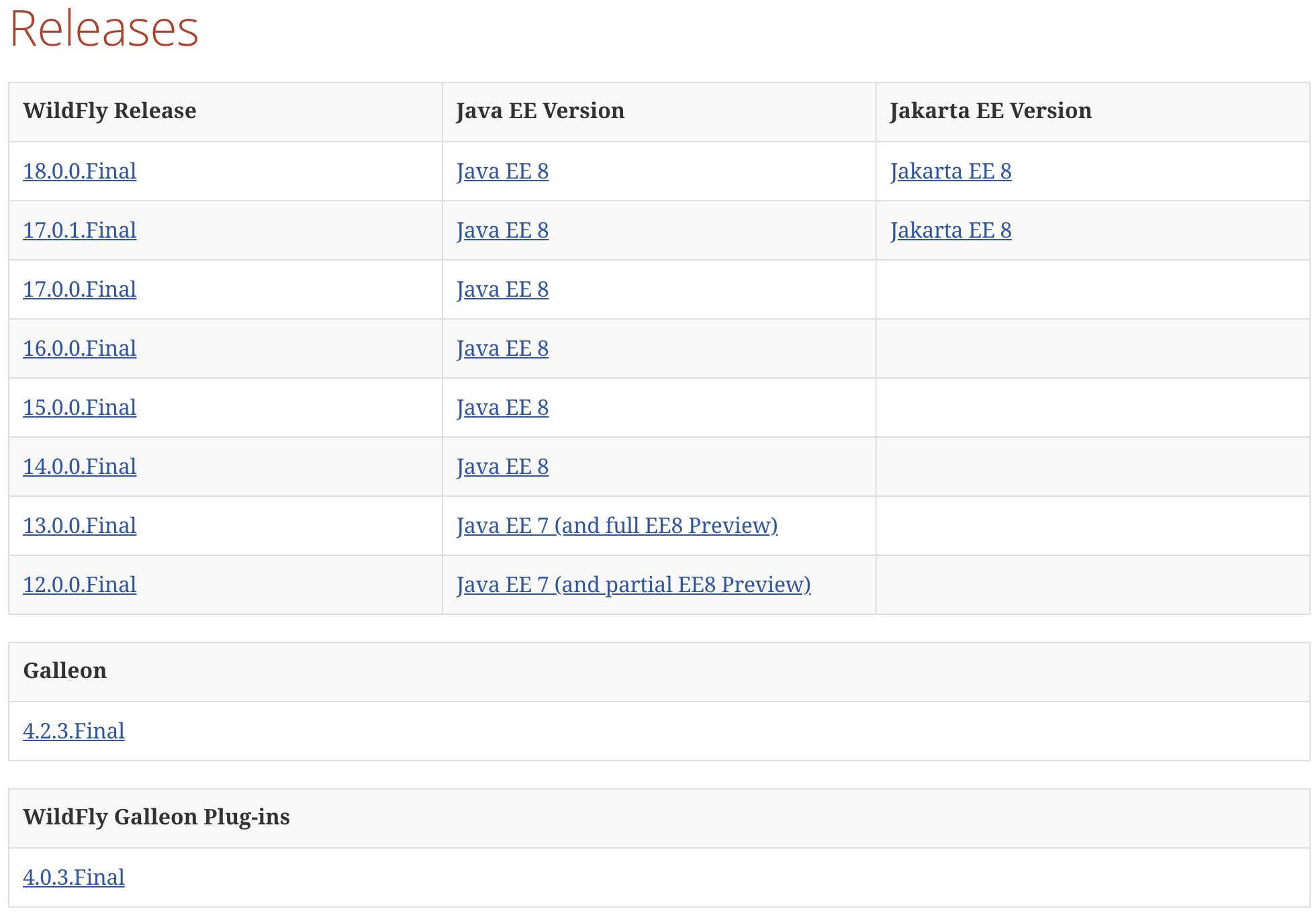The image size is (1316, 913).
Task: Open Galleon 4.2.3.Final link
Action: 74,731
